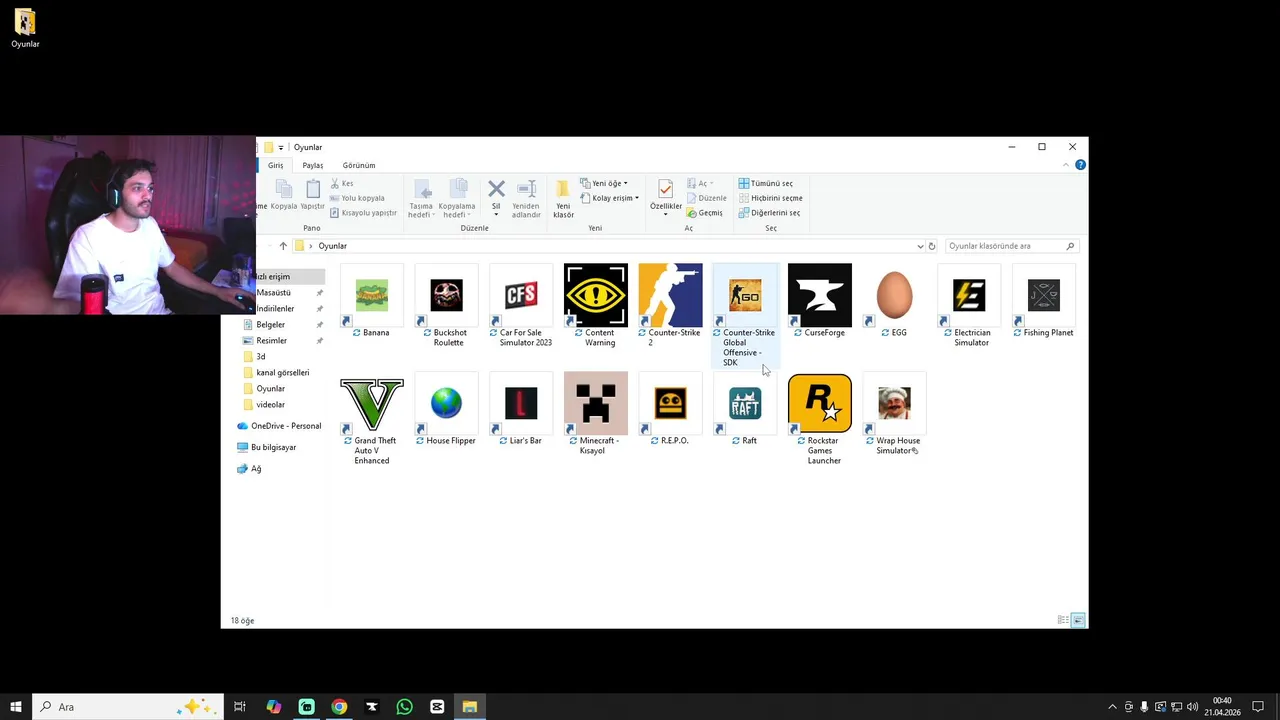Image resolution: width=1280 pixels, height=720 pixels.
Task: Open the Liar's Bar shortcut
Action: tap(521, 403)
